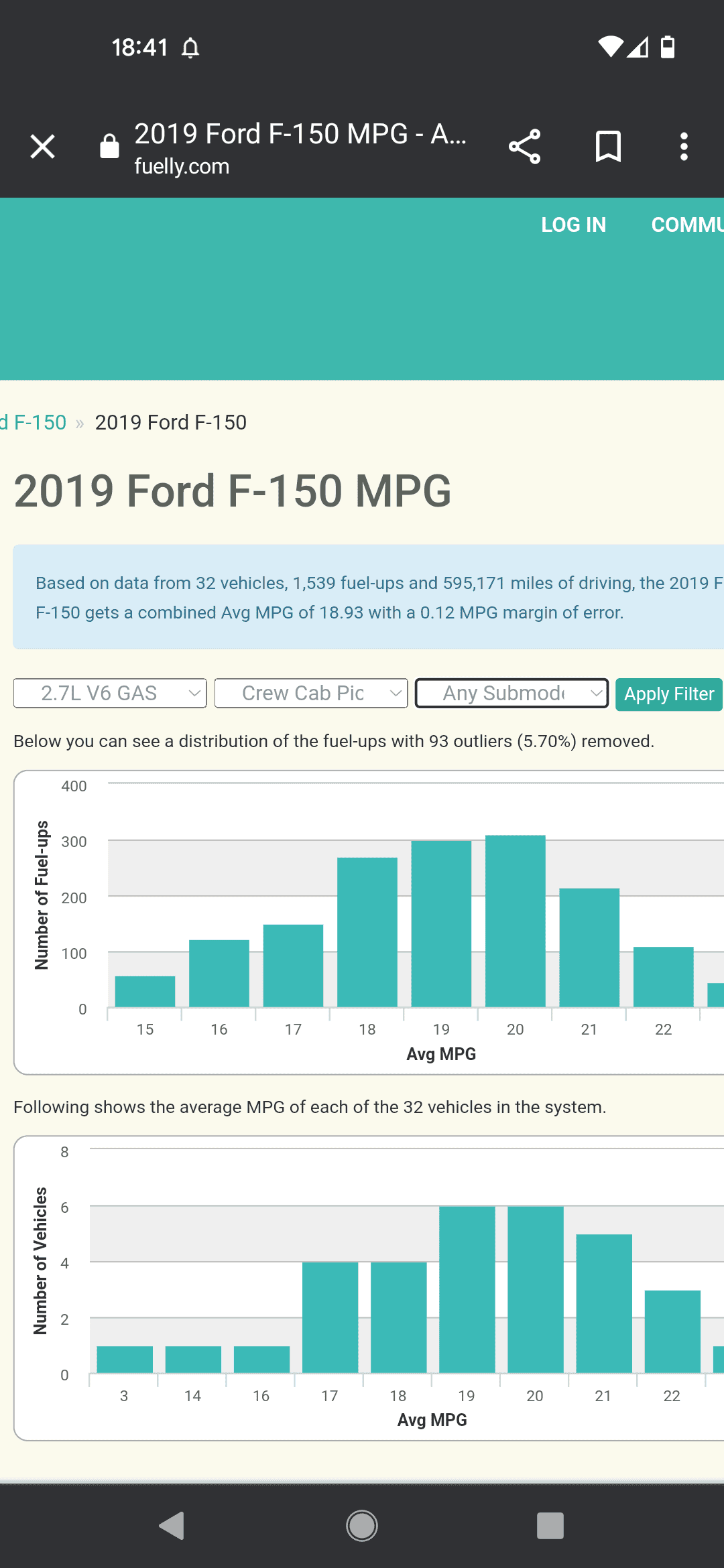
Task: Tap the 18:41 clock in status bar
Action: coord(139,48)
